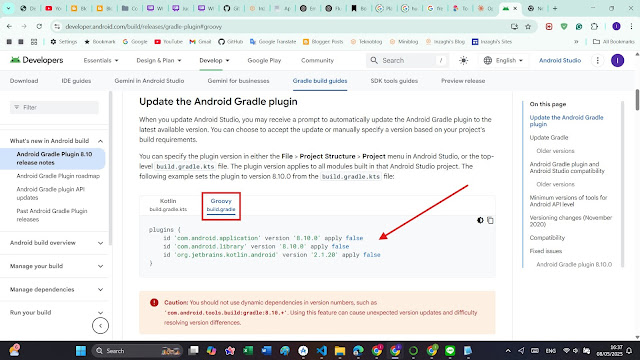Click the page vertical scrollbar

click(637, 100)
